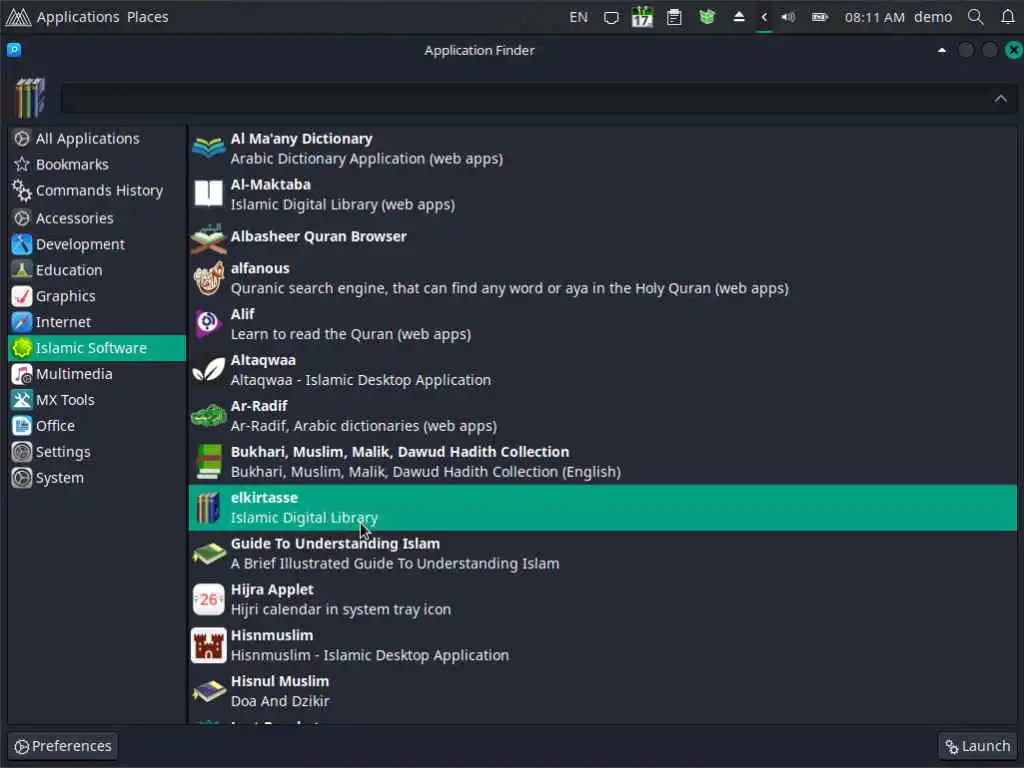
Task: Click the Office category document icon
Action: (22, 426)
